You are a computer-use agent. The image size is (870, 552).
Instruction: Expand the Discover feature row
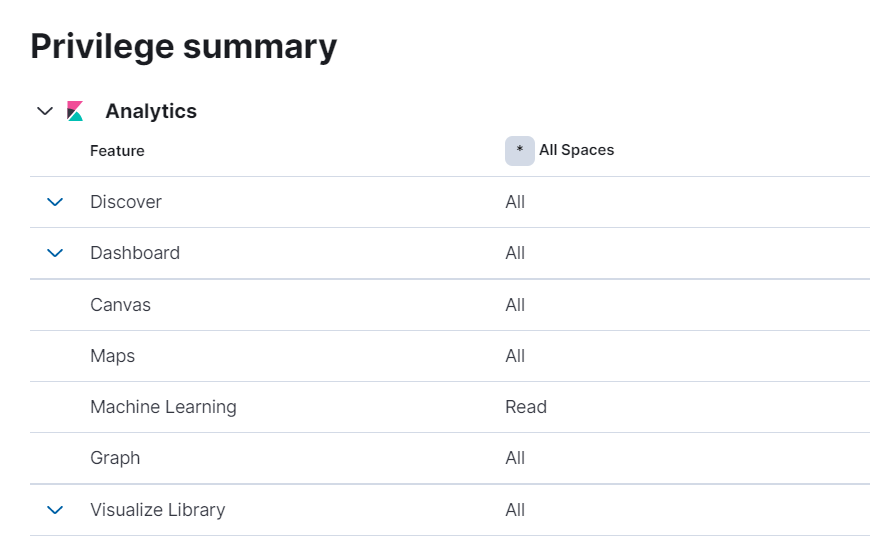55,202
